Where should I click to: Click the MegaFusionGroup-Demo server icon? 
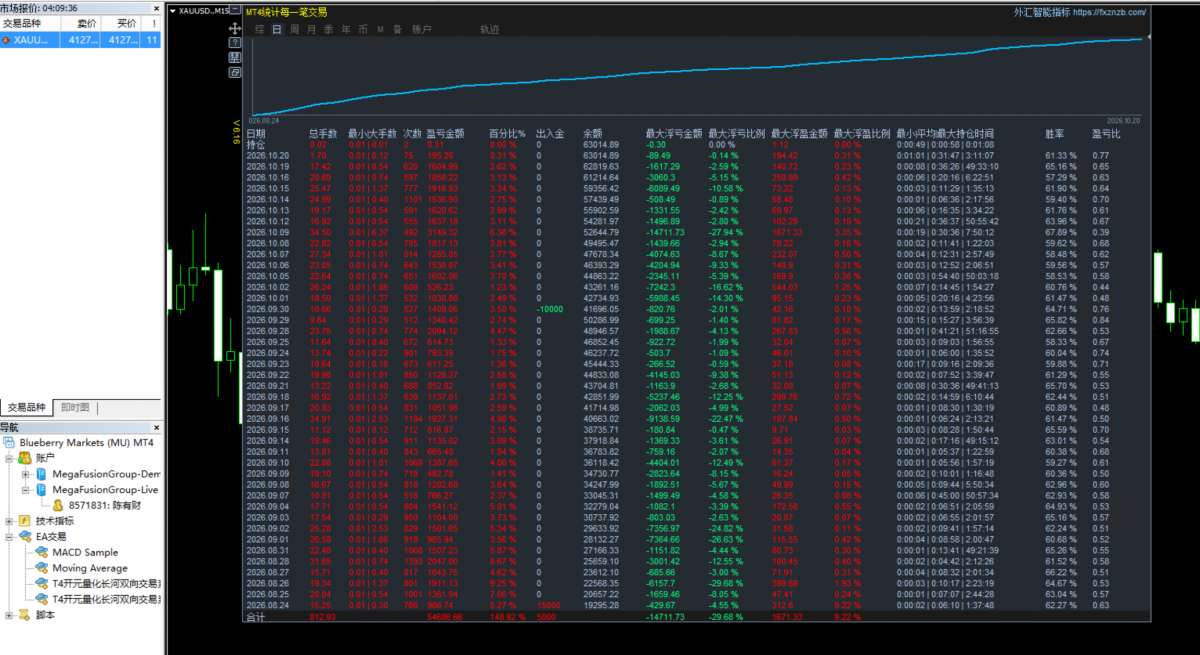(x=42, y=473)
